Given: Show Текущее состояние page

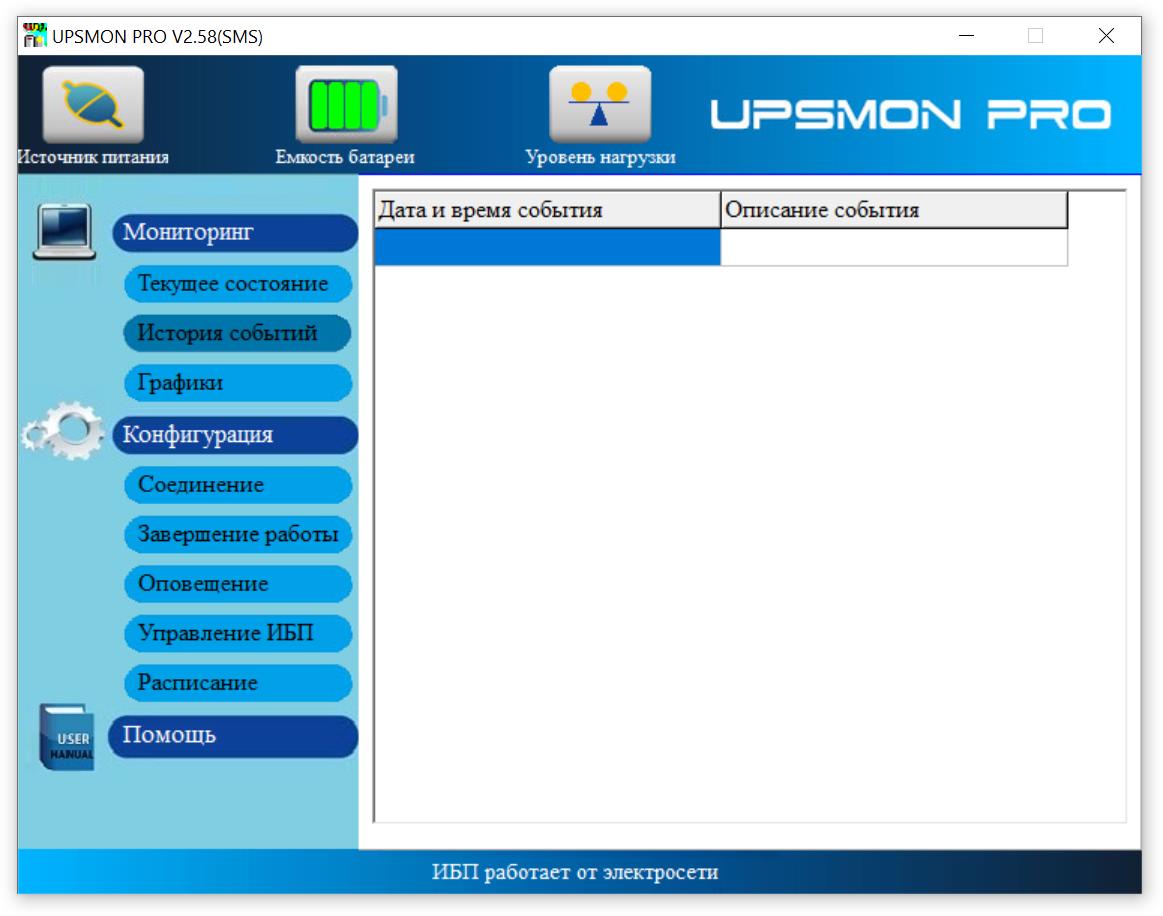Looking at the screenshot, I should pos(237,283).
